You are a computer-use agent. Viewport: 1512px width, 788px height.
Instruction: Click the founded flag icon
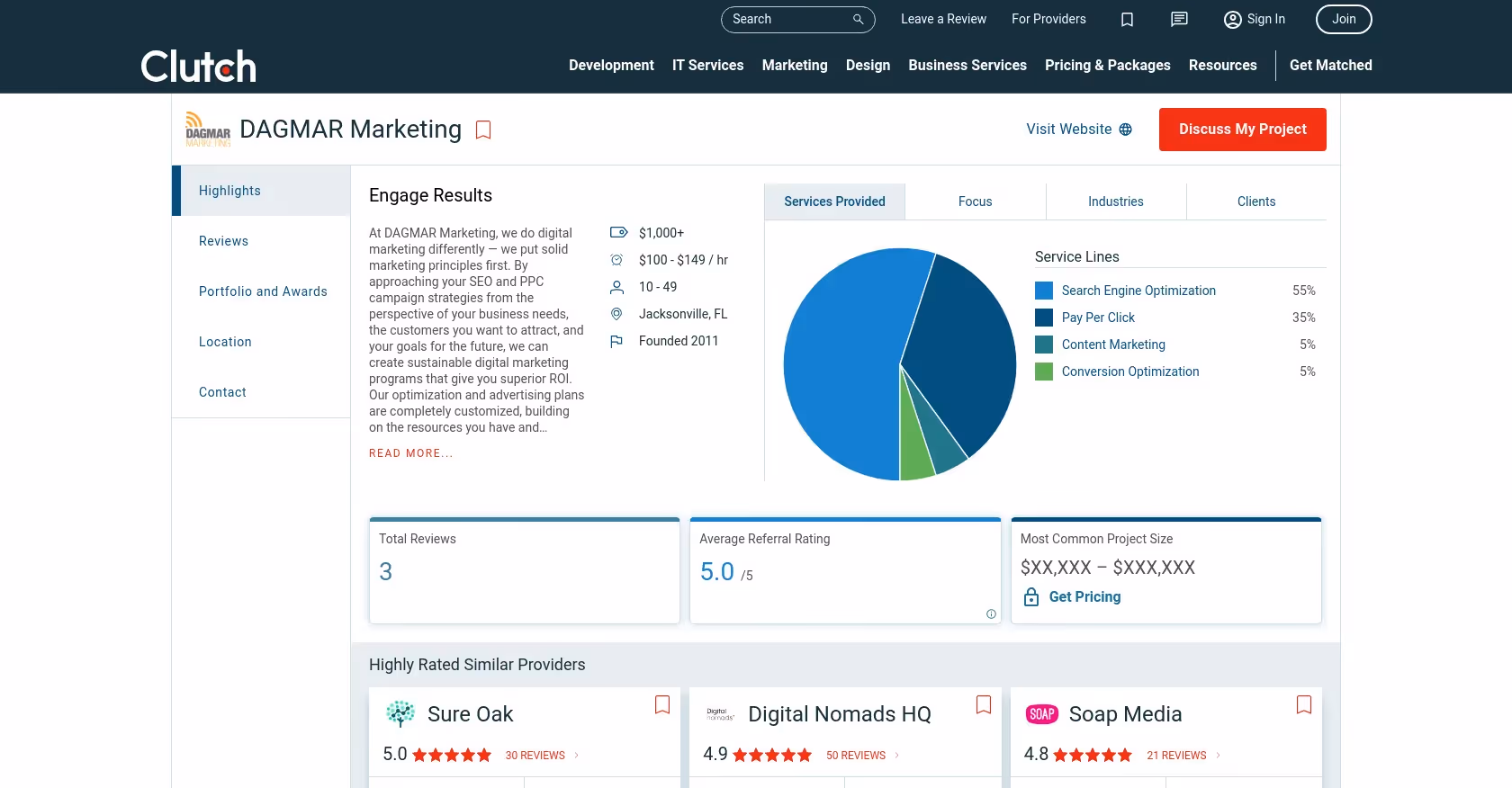(x=616, y=341)
